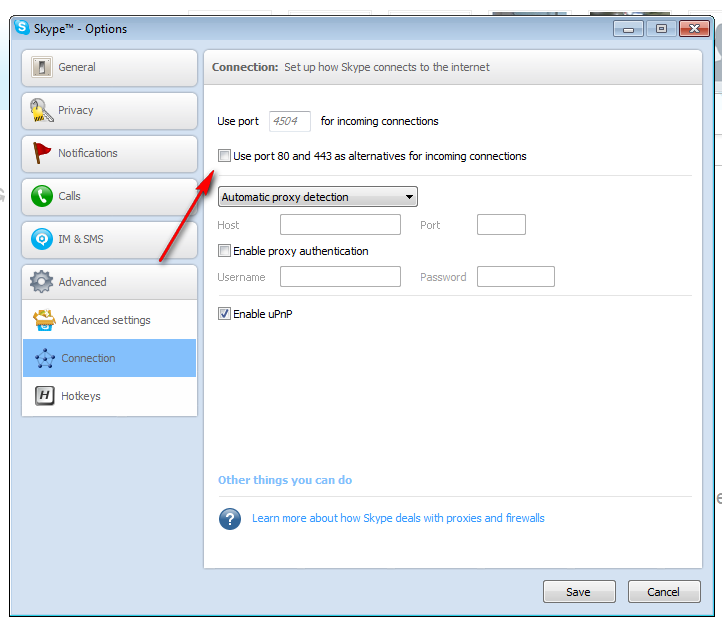Click the Advanced gear icon
Screen dimensions: 722x622
coord(41,282)
